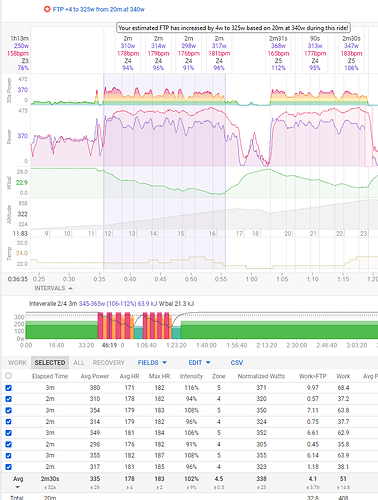Uncheck the 3m 380w interval row

(9, 388)
